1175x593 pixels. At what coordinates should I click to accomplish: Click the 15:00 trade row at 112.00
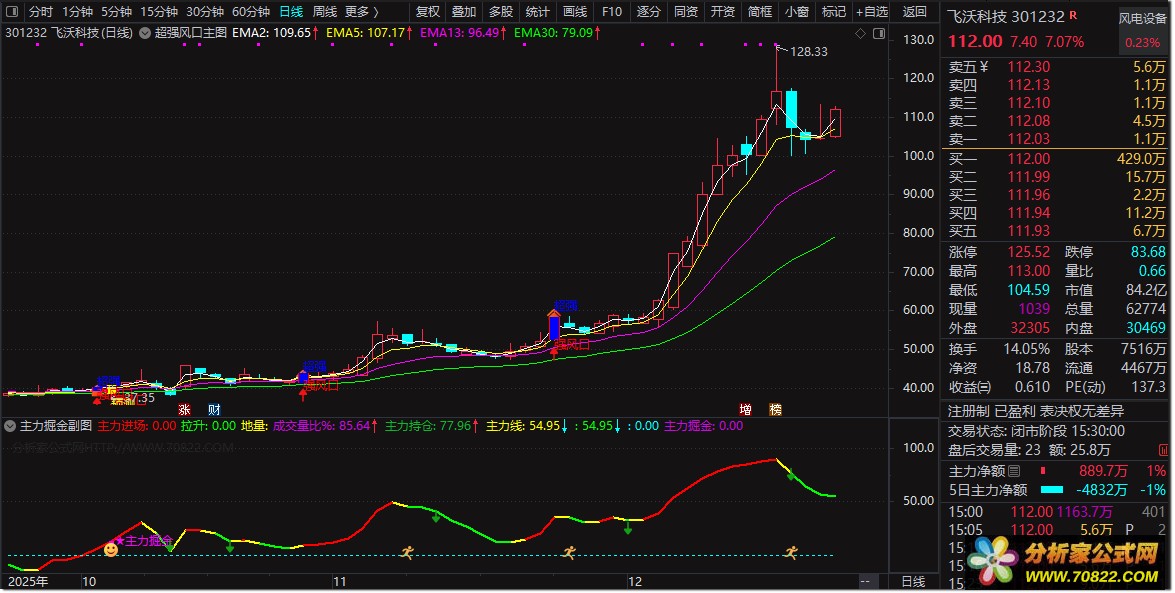[x=1057, y=512]
